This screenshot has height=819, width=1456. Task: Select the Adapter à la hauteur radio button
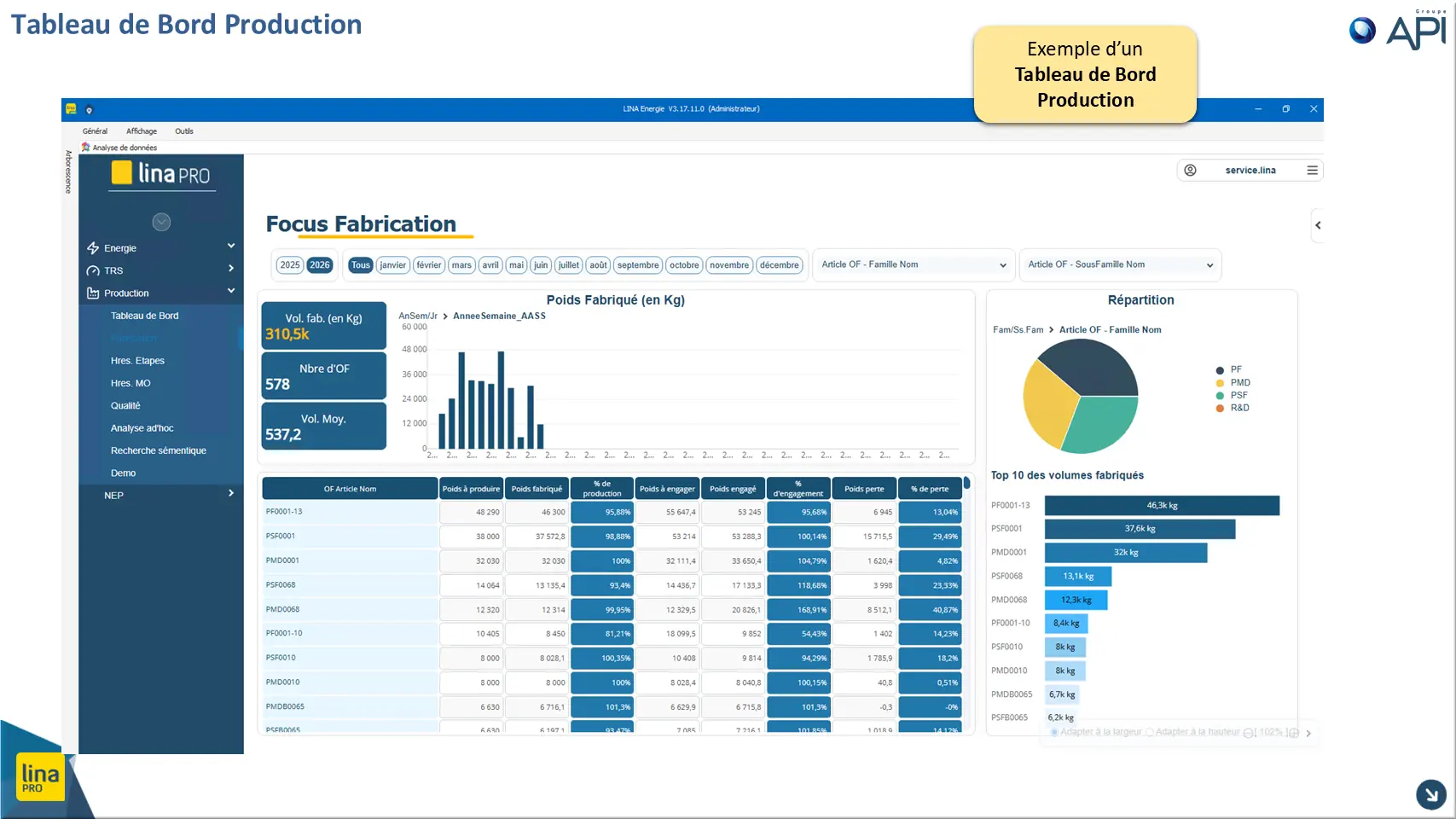tap(1150, 732)
